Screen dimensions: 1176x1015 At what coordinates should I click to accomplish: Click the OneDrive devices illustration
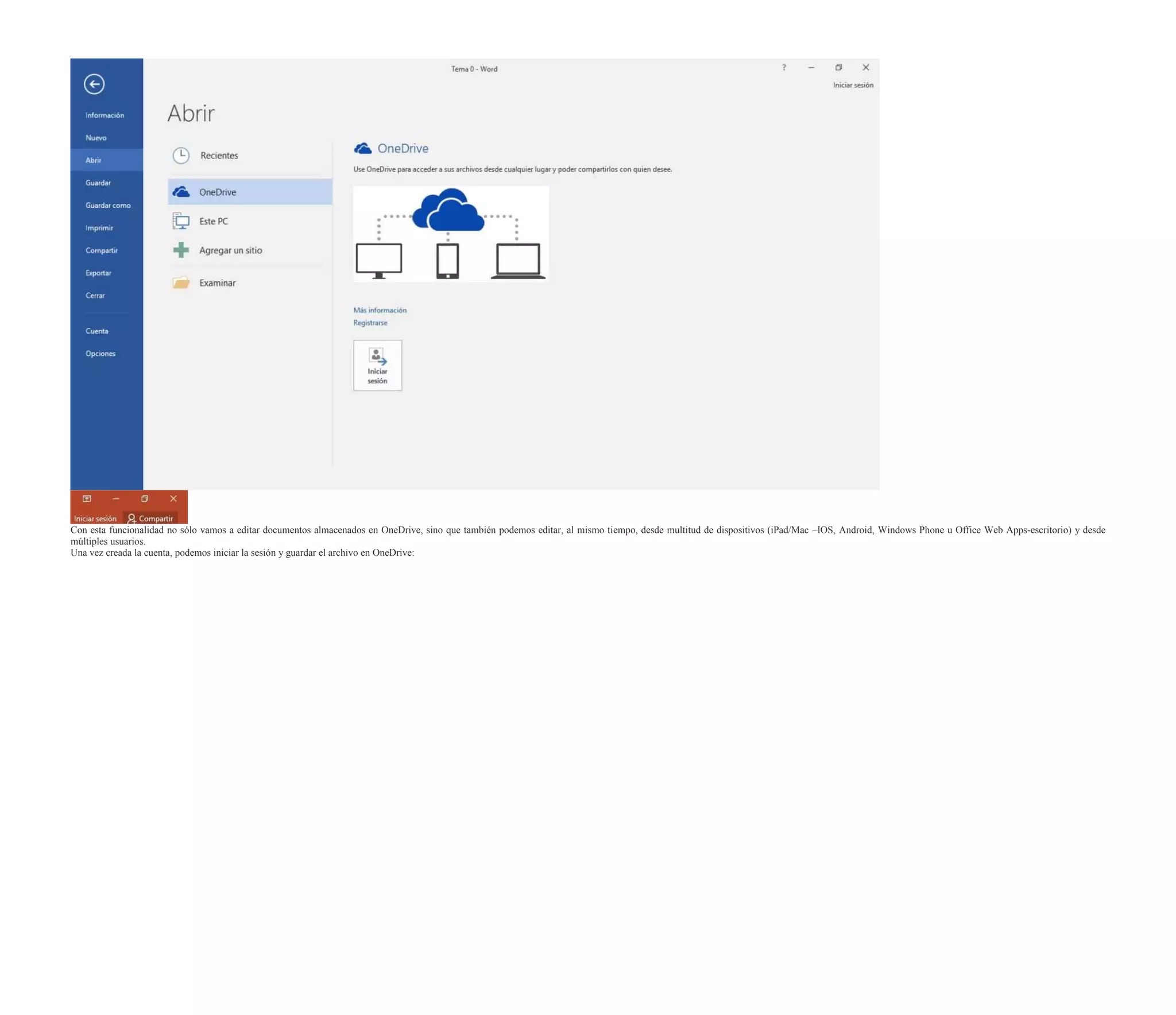(x=451, y=234)
